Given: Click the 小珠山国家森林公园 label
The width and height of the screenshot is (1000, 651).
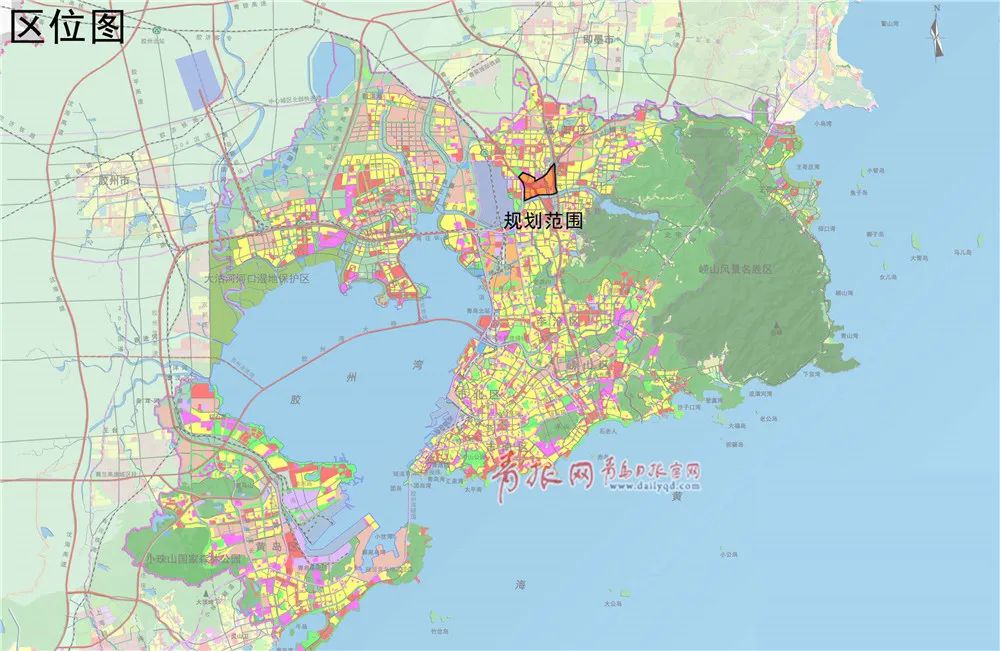Looking at the screenshot, I should point(192,558).
